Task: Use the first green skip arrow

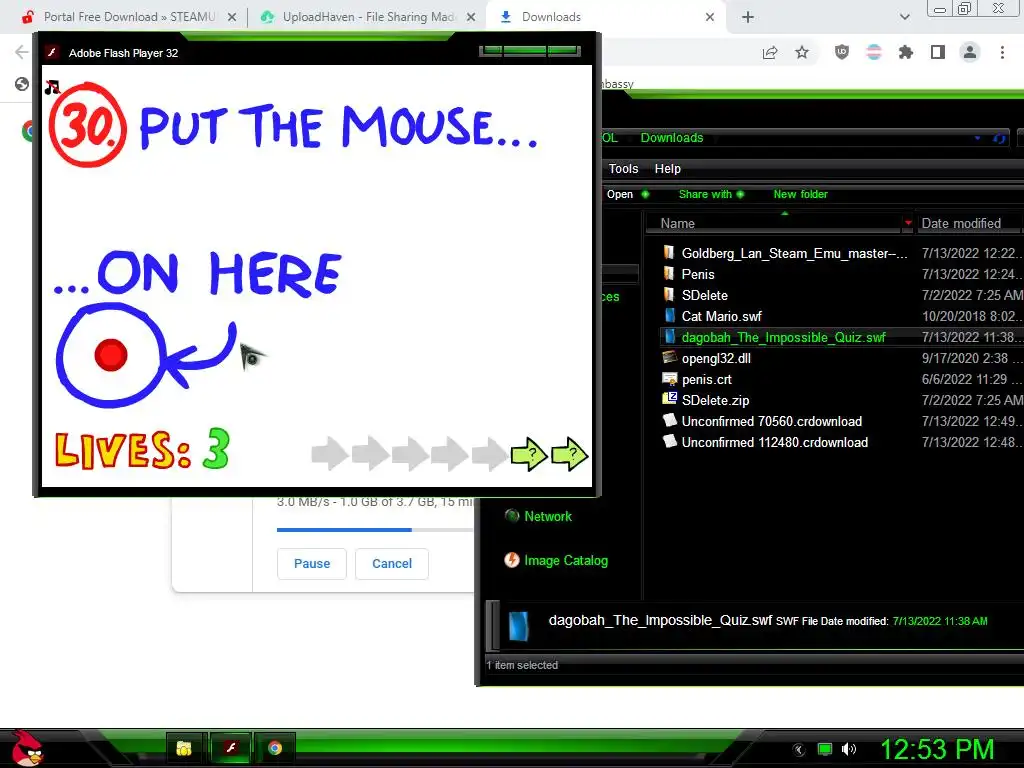Action: (529, 454)
